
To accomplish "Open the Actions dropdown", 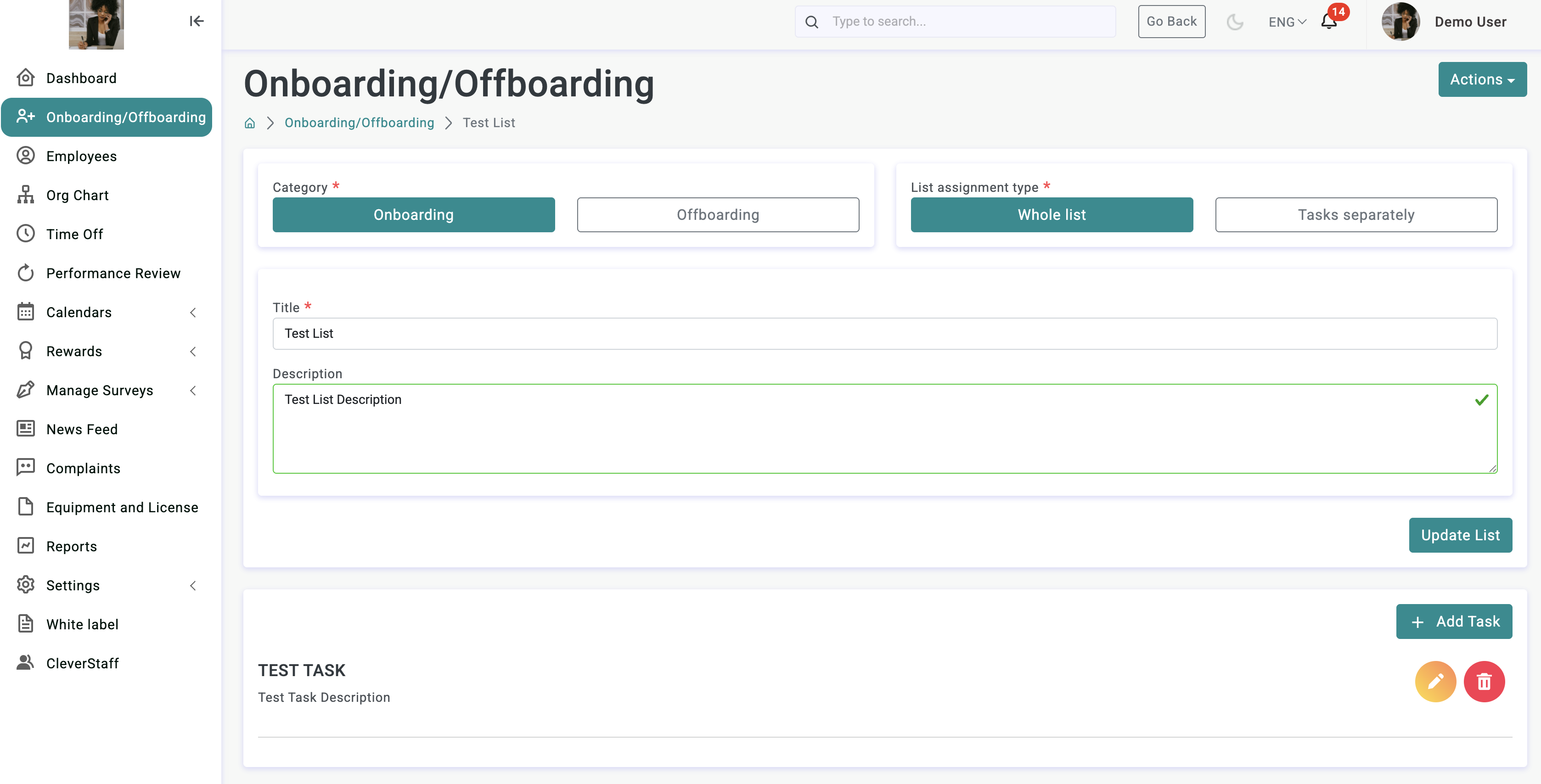I will [1482, 79].
